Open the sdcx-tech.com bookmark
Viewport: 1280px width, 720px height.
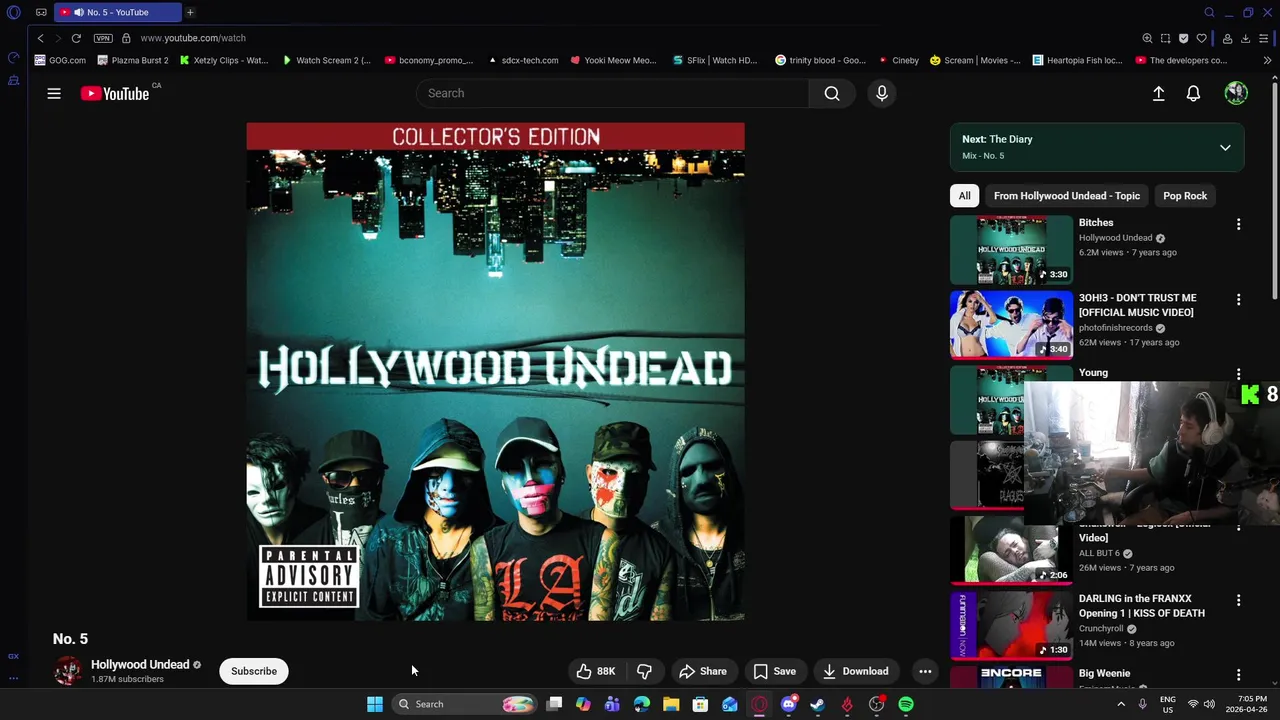coord(523,60)
